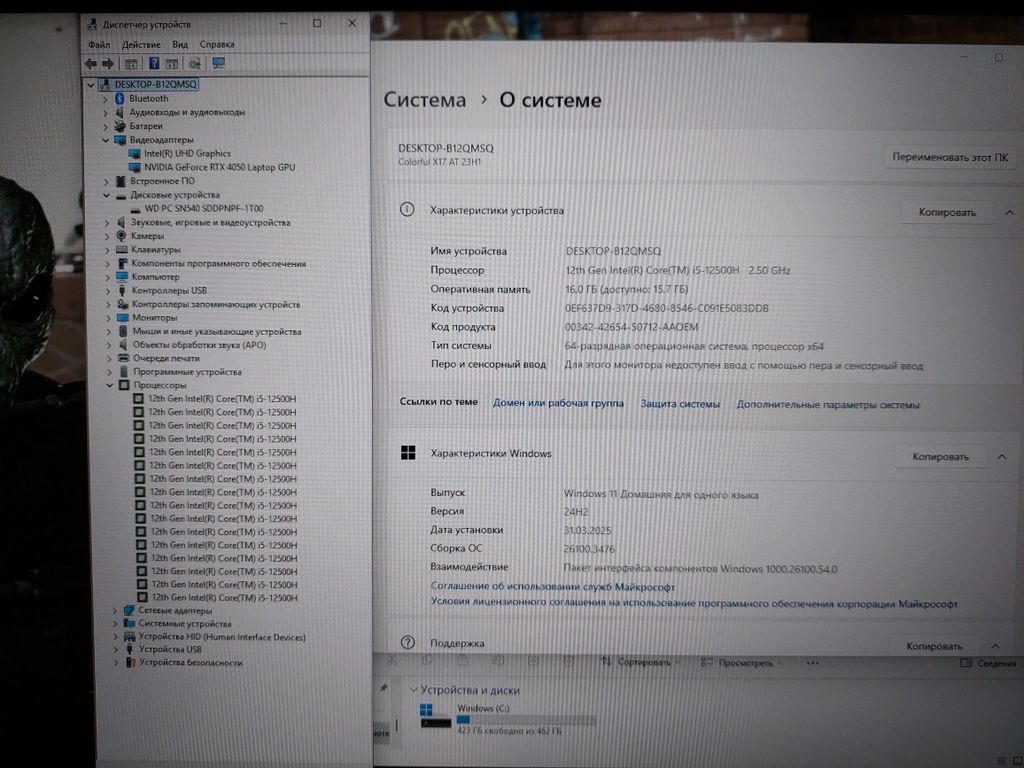Screen dimensions: 1024x768
Task: Click the update driver toolbar icon
Action: pyautogui.click(x=195, y=64)
